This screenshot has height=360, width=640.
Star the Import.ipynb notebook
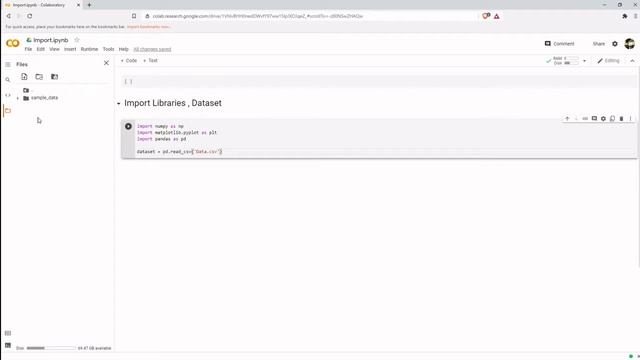click(x=77, y=40)
